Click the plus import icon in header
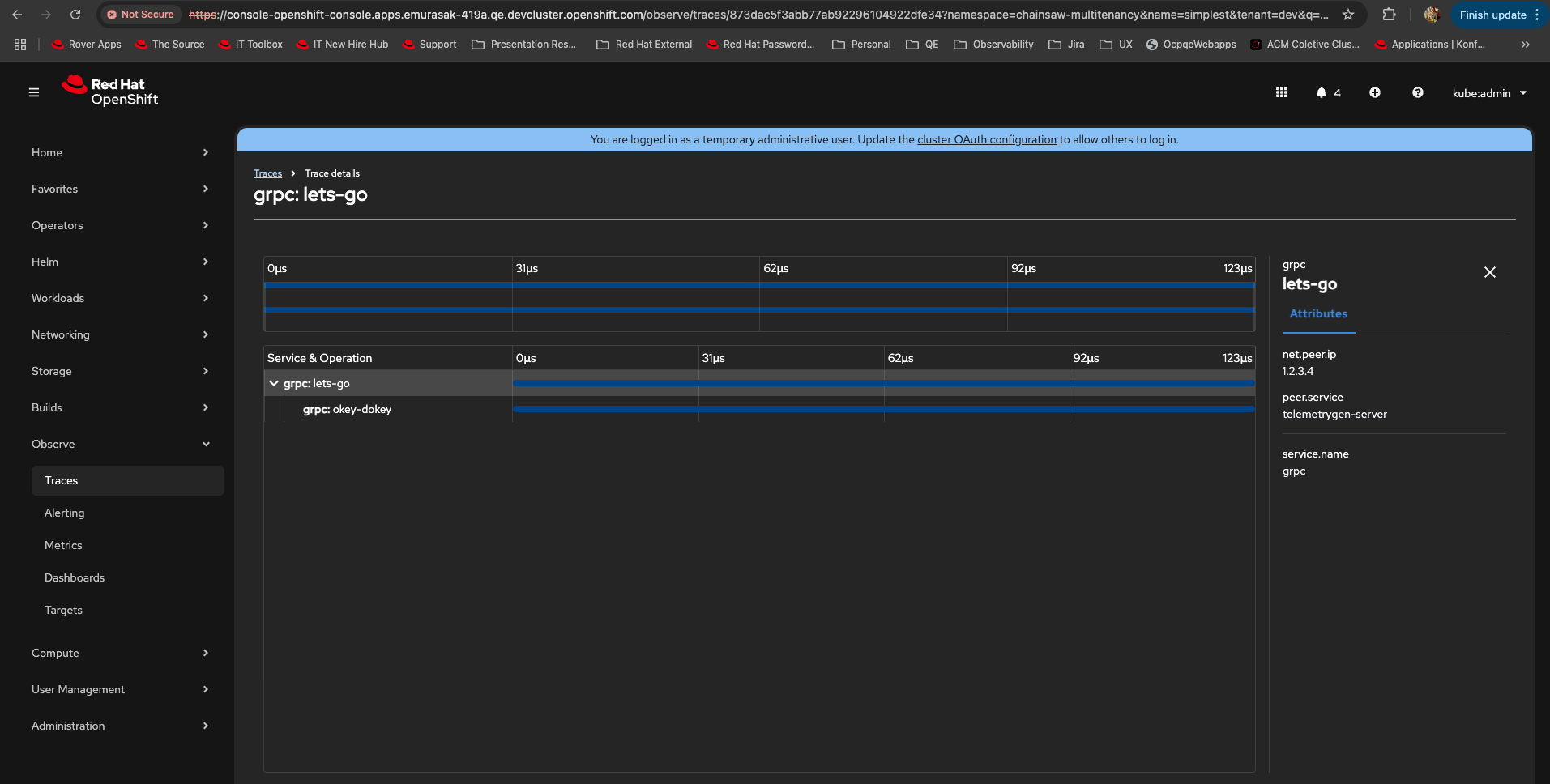Image resolution: width=1550 pixels, height=784 pixels. pos(1375,93)
